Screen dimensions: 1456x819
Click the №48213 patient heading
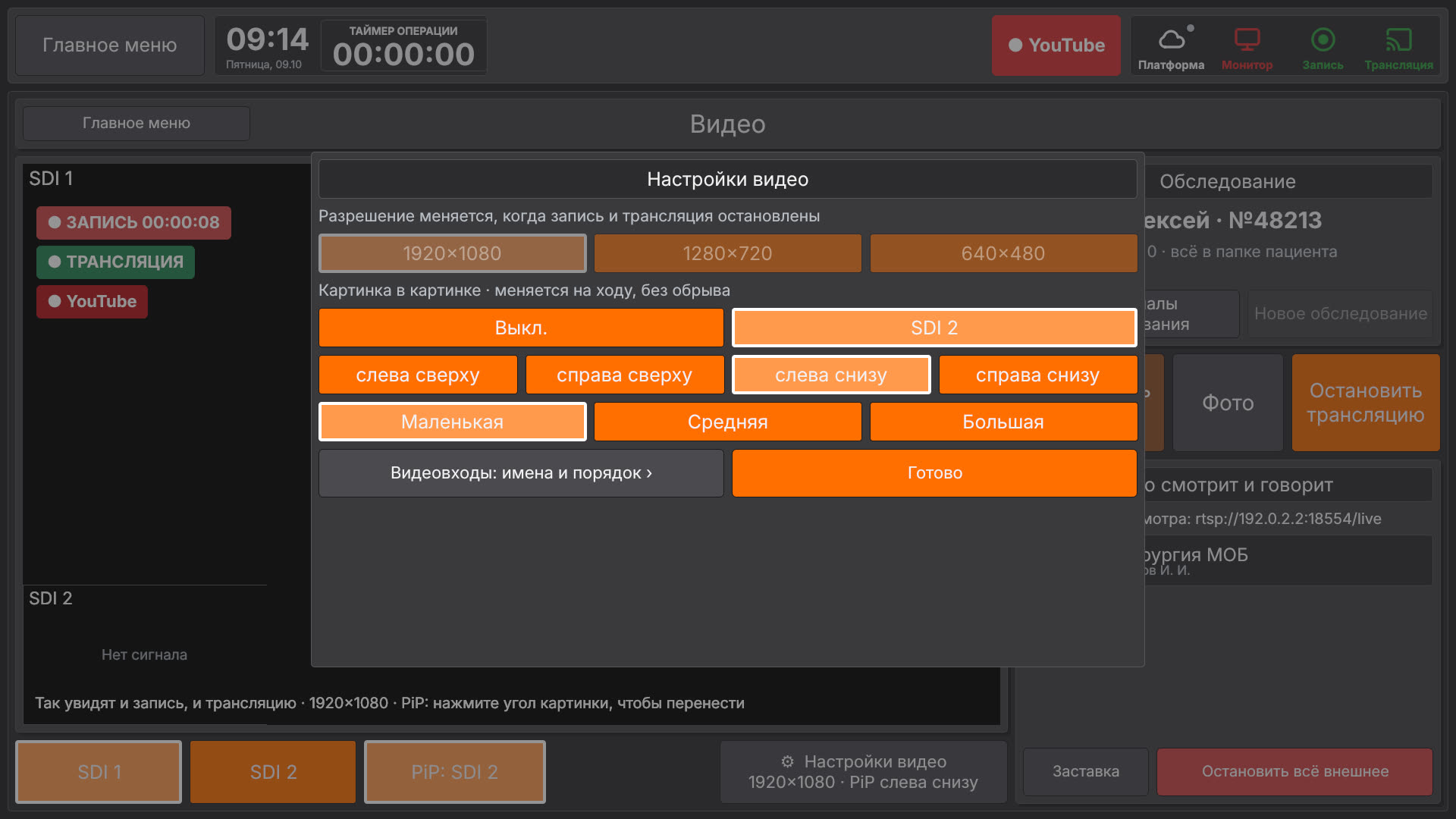(1276, 221)
